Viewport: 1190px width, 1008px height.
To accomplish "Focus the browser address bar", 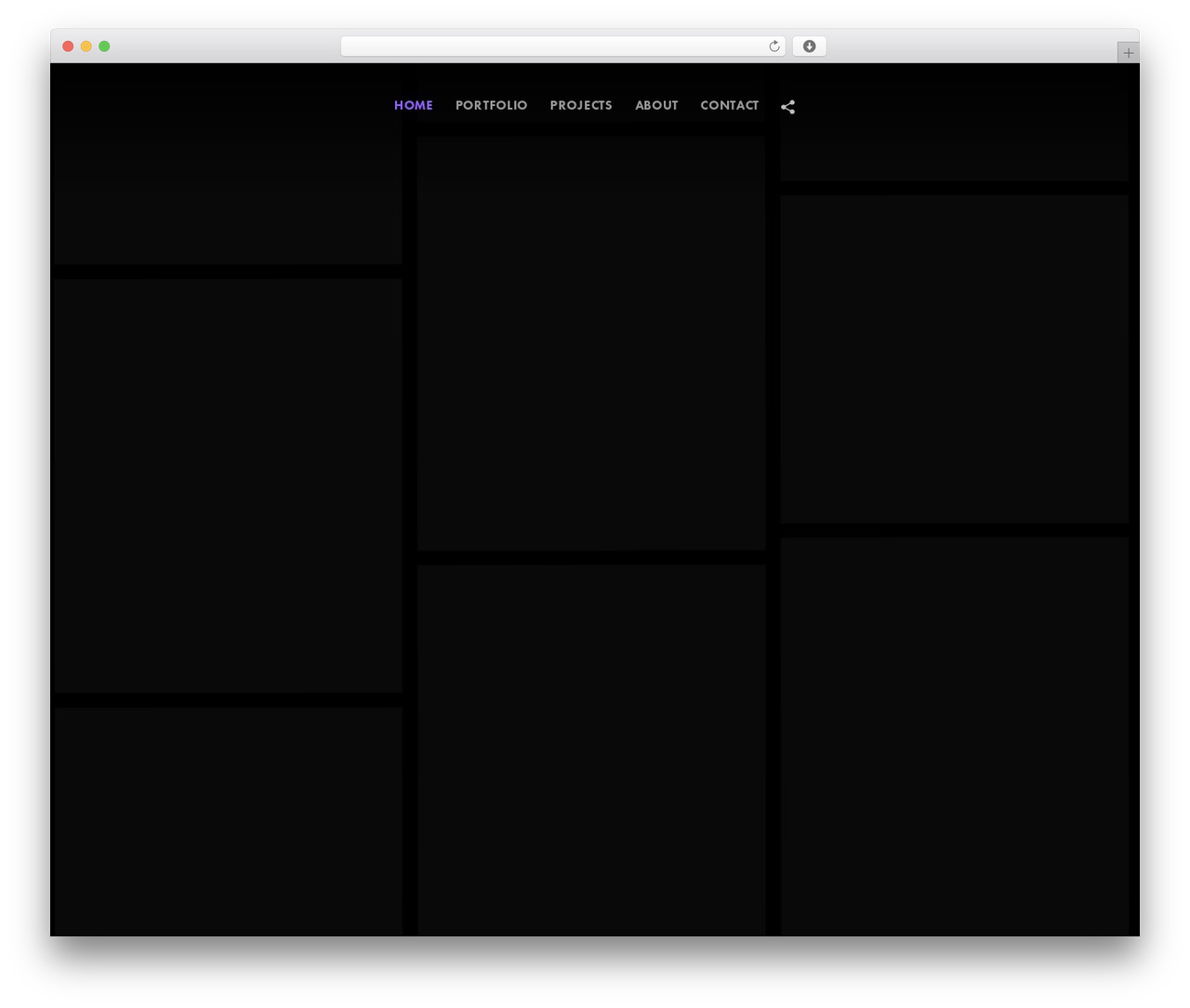I will 563,46.
